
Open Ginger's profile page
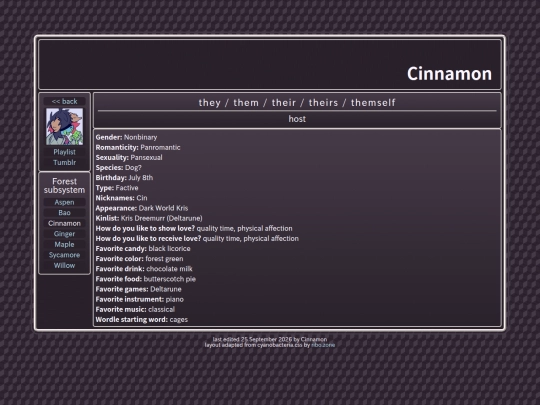[x=64, y=234]
